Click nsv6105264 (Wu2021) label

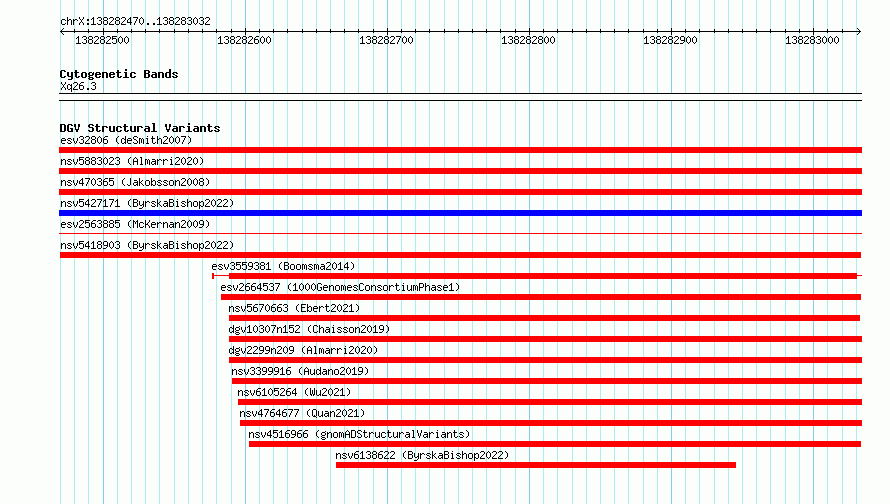point(294,392)
